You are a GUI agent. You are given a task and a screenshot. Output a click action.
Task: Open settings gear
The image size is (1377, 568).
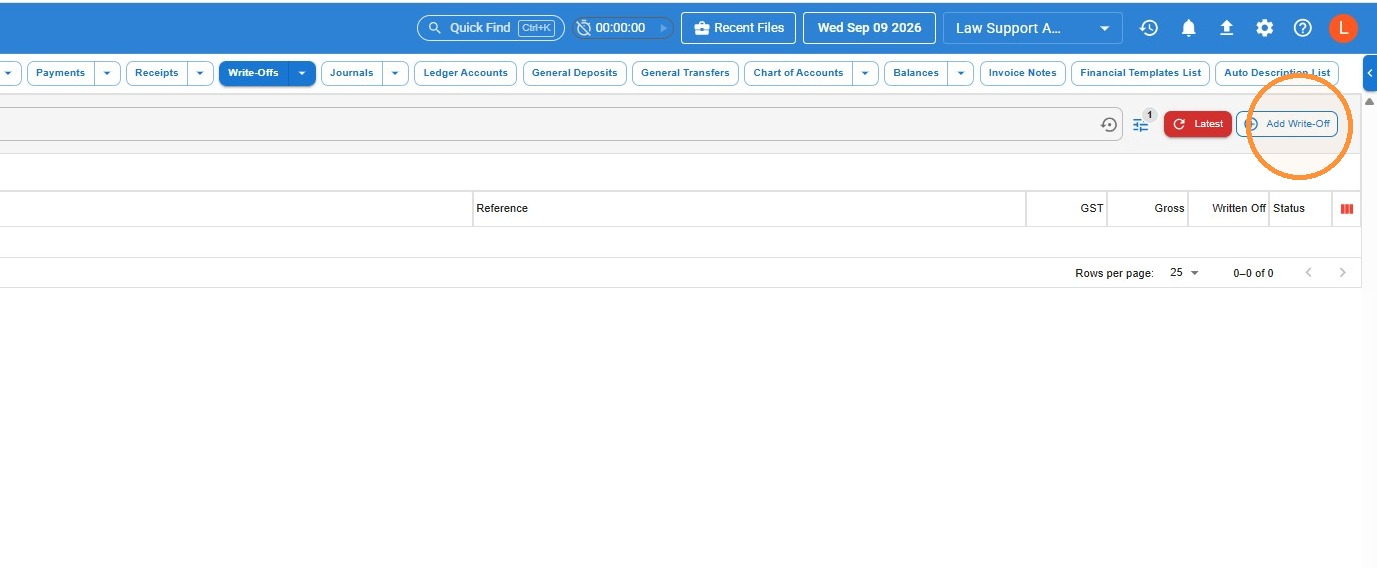(x=1265, y=28)
